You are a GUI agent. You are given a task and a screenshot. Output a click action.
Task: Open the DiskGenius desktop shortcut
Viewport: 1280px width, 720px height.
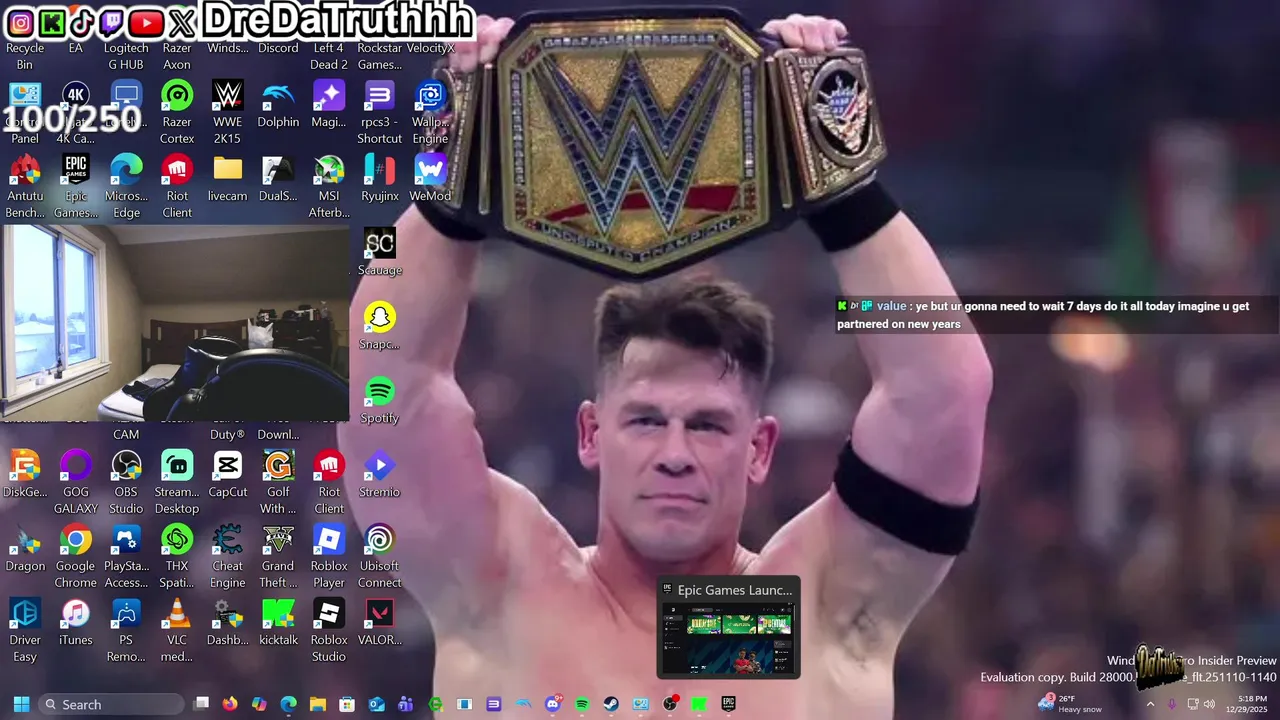click(x=25, y=474)
